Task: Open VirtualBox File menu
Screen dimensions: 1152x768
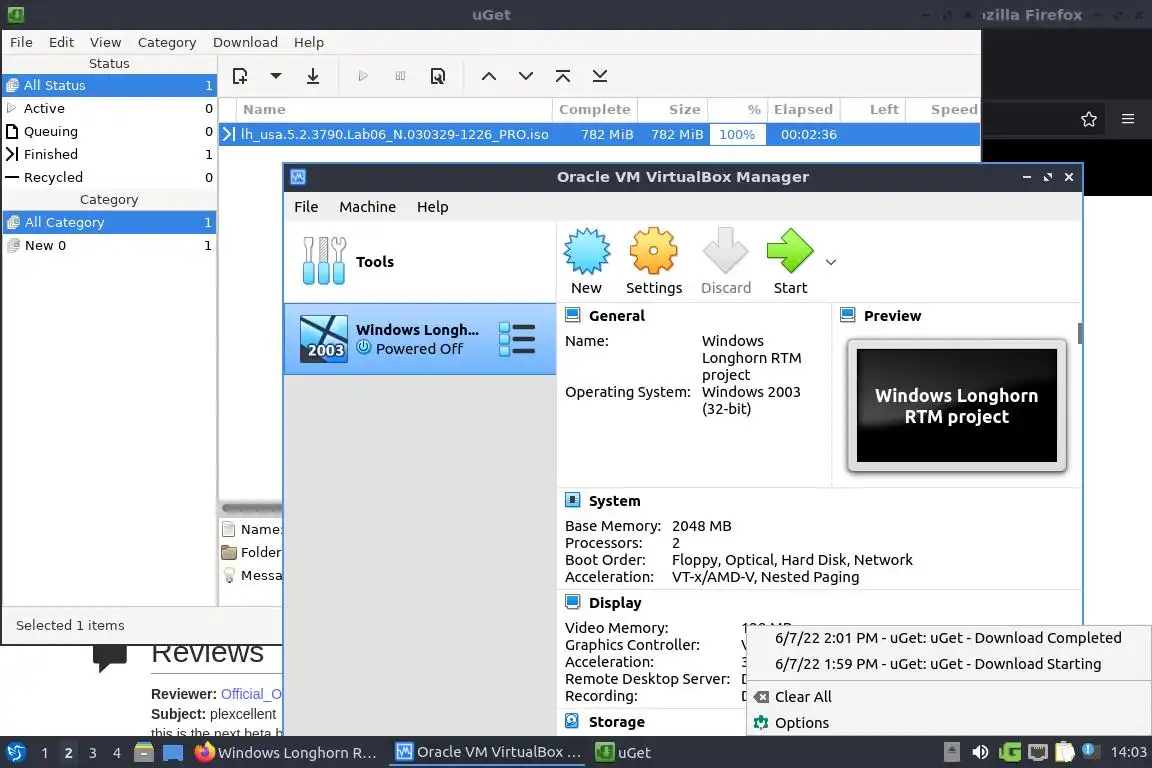Action: [x=306, y=207]
